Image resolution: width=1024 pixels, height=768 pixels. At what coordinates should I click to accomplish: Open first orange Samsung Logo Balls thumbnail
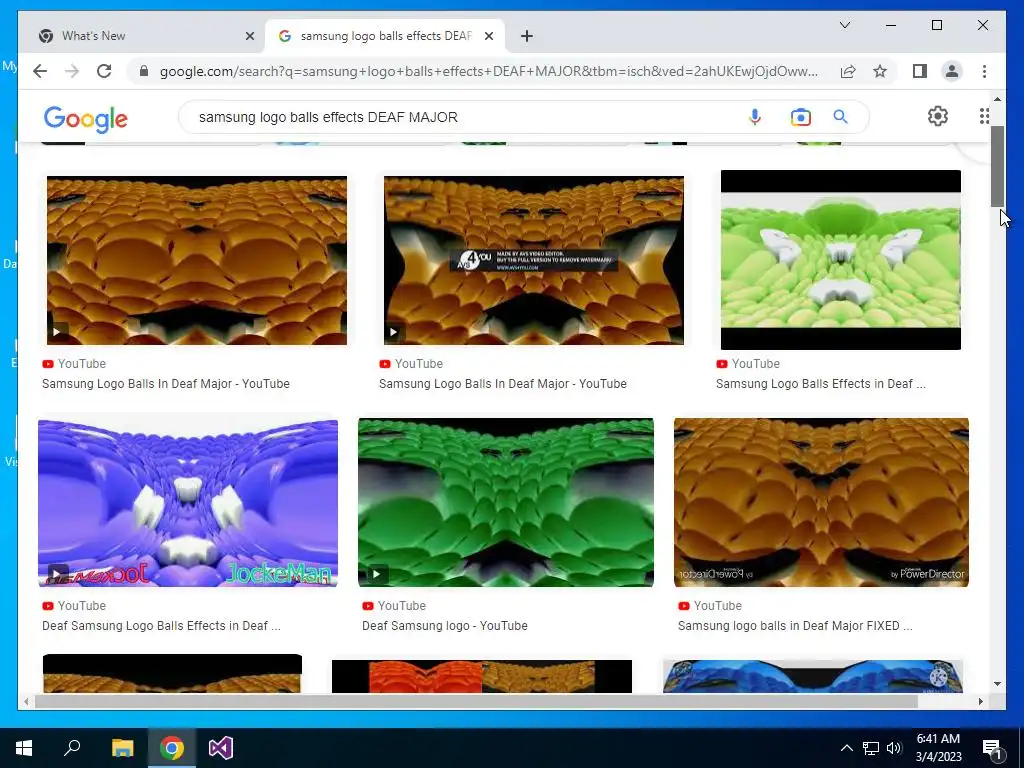[197, 260]
